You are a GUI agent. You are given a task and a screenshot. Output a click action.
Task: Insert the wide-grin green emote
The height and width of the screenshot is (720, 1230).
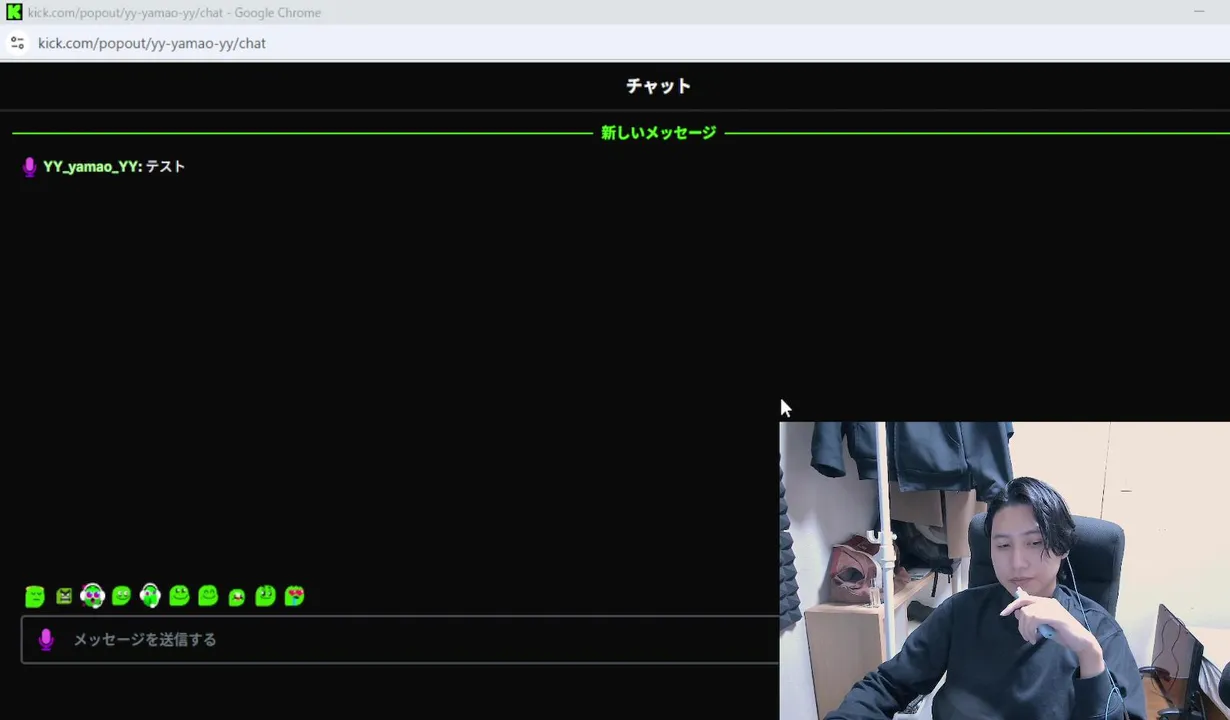(179, 596)
